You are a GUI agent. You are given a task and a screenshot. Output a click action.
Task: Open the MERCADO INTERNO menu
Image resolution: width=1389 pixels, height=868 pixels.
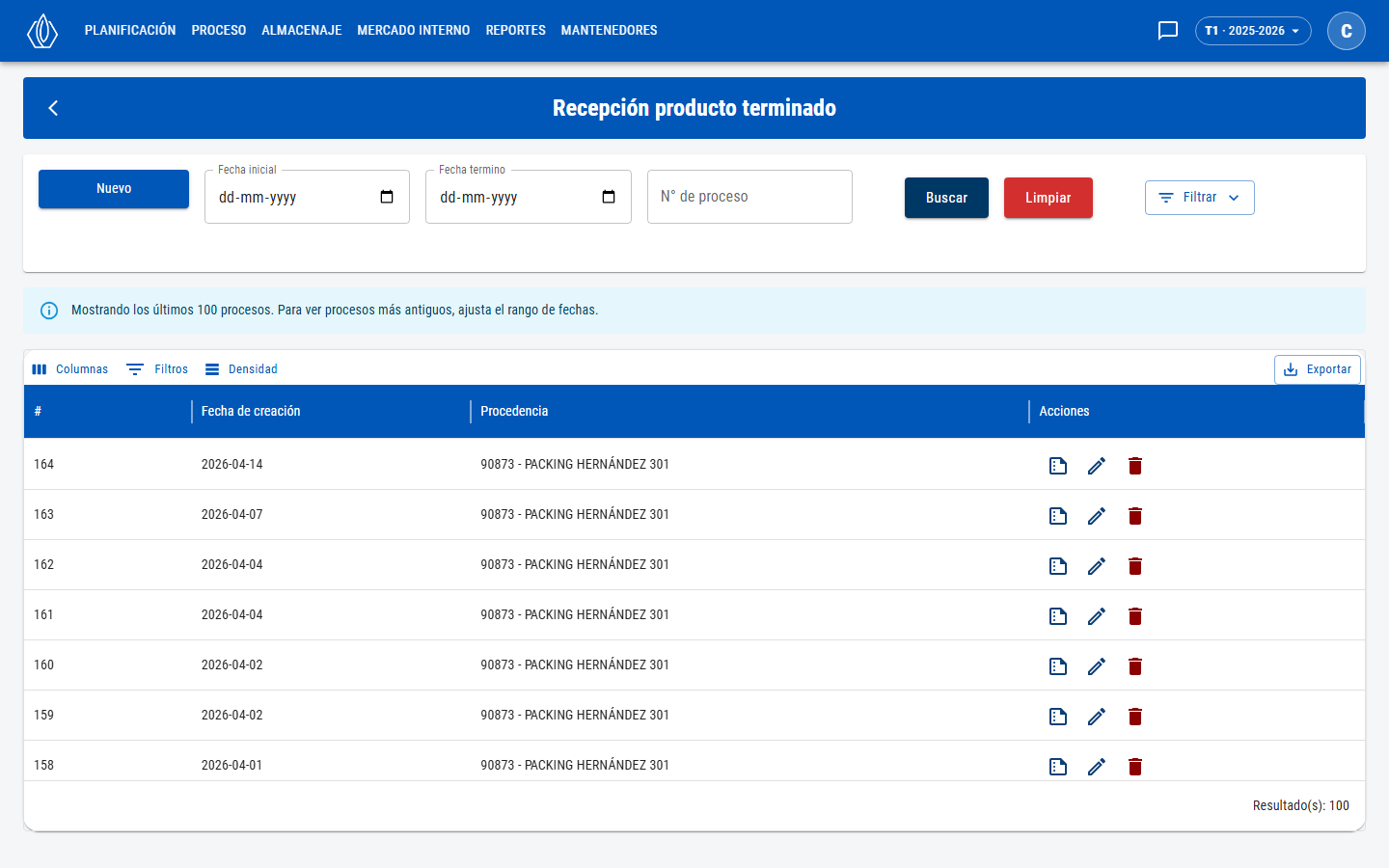pos(414,31)
